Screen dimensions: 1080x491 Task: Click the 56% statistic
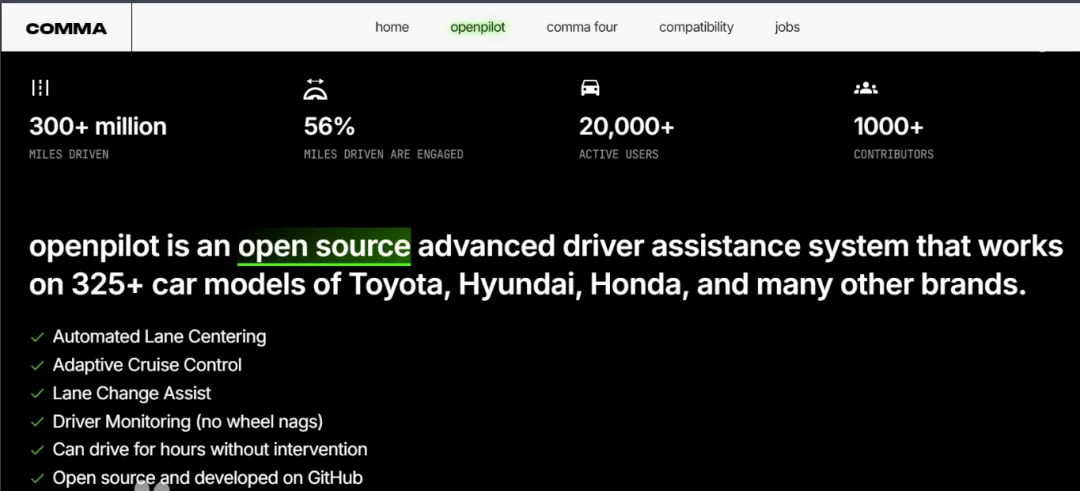(329, 127)
